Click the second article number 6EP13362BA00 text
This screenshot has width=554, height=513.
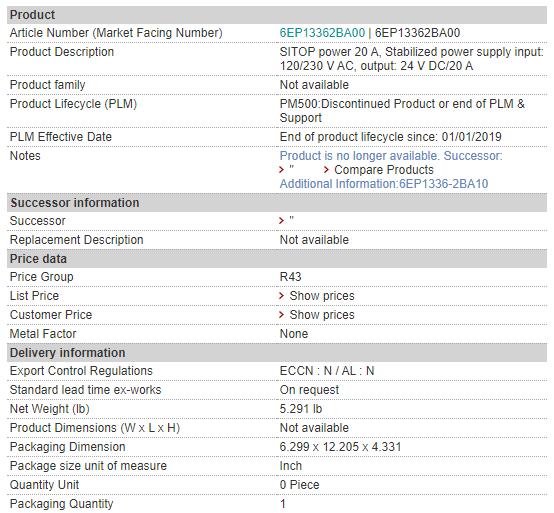click(x=417, y=33)
